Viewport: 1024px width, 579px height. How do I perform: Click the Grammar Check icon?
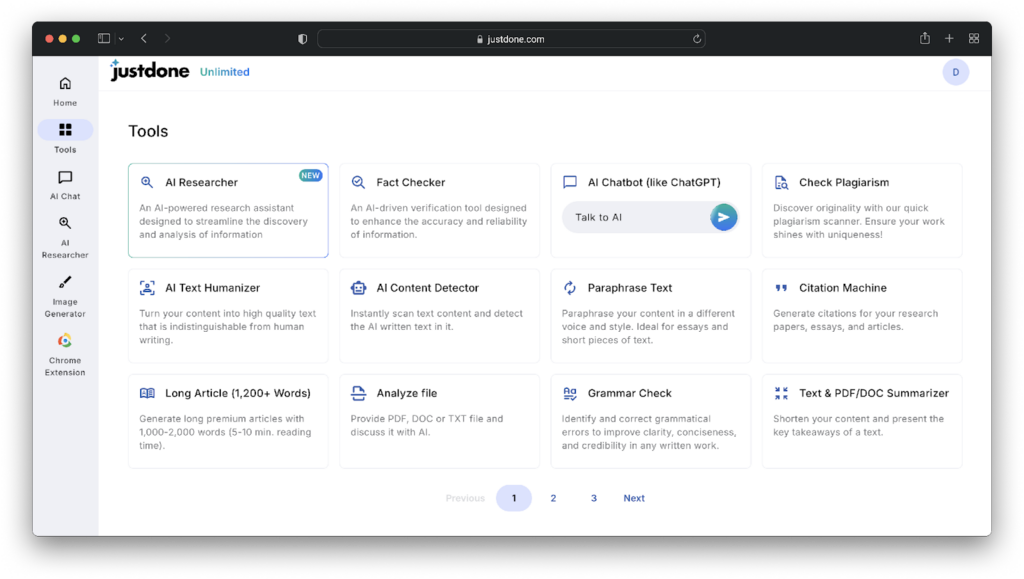tap(570, 393)
